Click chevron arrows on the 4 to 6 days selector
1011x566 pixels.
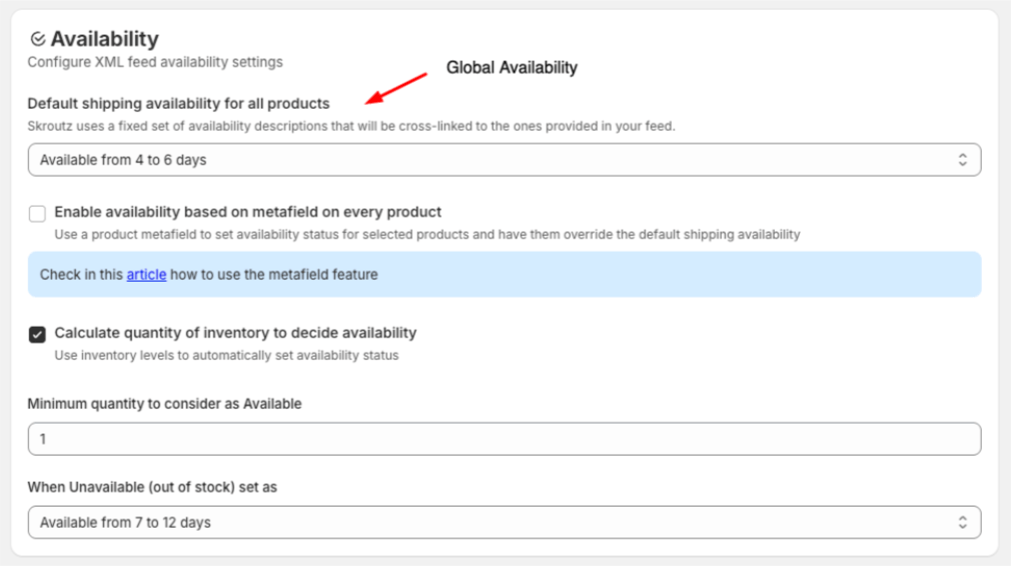pyautogui.click(x=962, y=160)
